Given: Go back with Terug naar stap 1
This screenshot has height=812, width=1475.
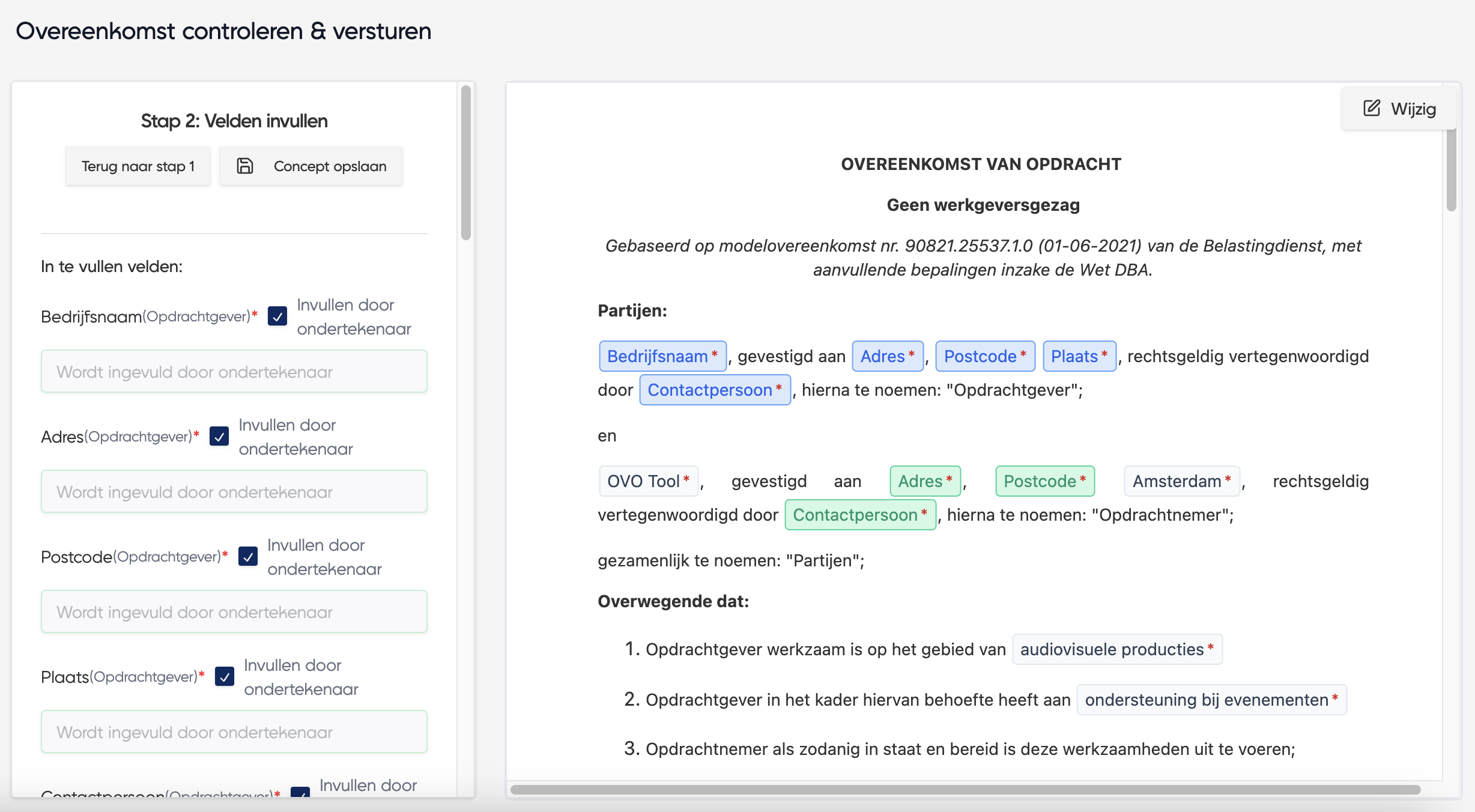Looking at the screenshot, I should tap(138, 166).
